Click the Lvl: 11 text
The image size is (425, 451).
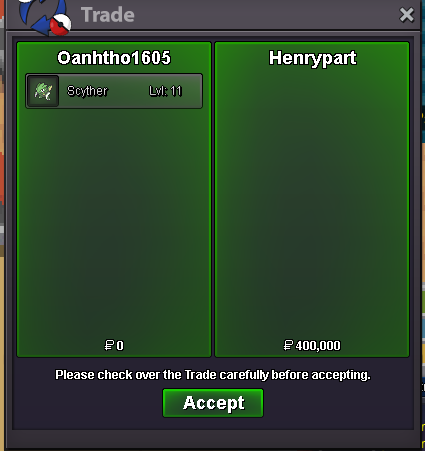[x=165, y=91]
